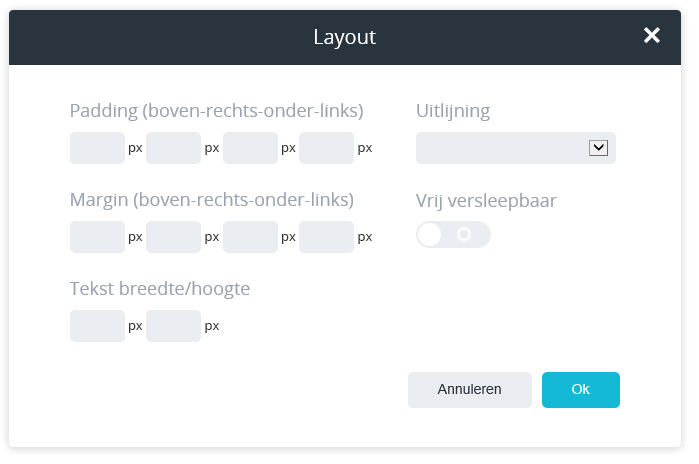This screenshot has width=699, height=464.
Task: Focus the second Padding field (rechts)
Action: pyautogui.click(x=174, y=148)
